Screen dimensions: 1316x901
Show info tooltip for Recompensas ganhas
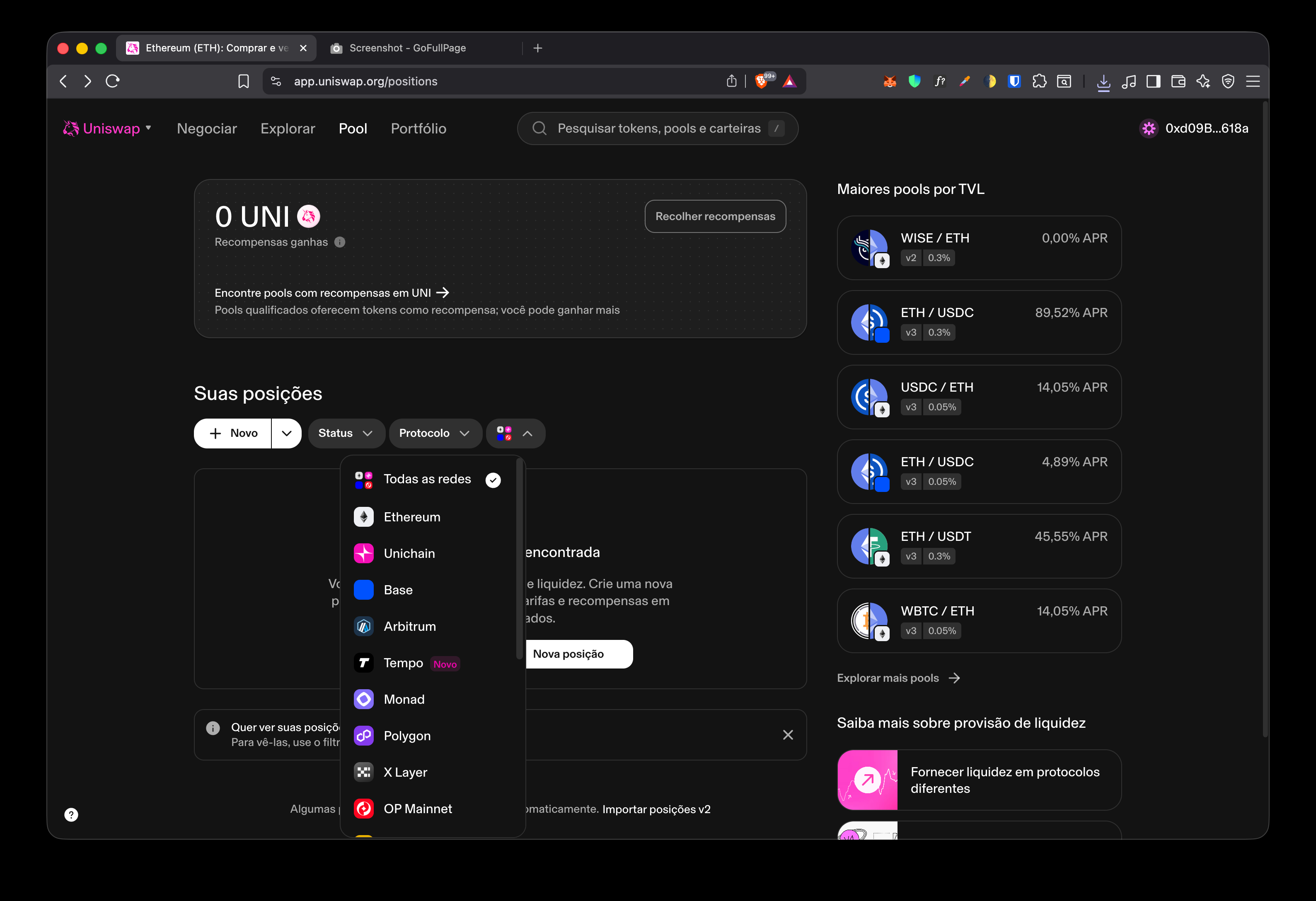340,242
